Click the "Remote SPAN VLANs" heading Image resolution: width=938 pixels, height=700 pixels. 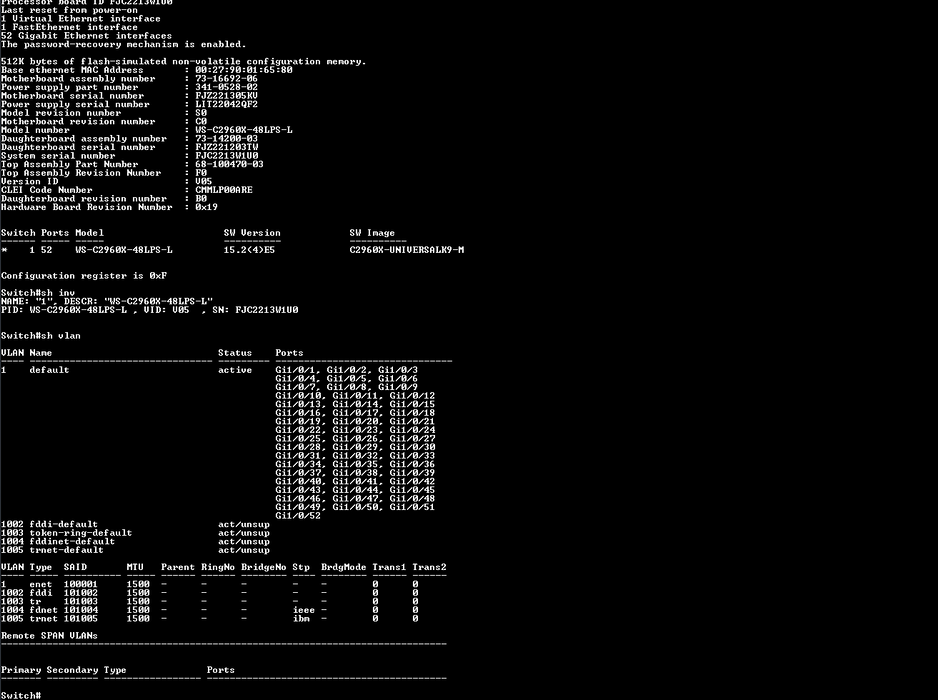coord(49,635)
